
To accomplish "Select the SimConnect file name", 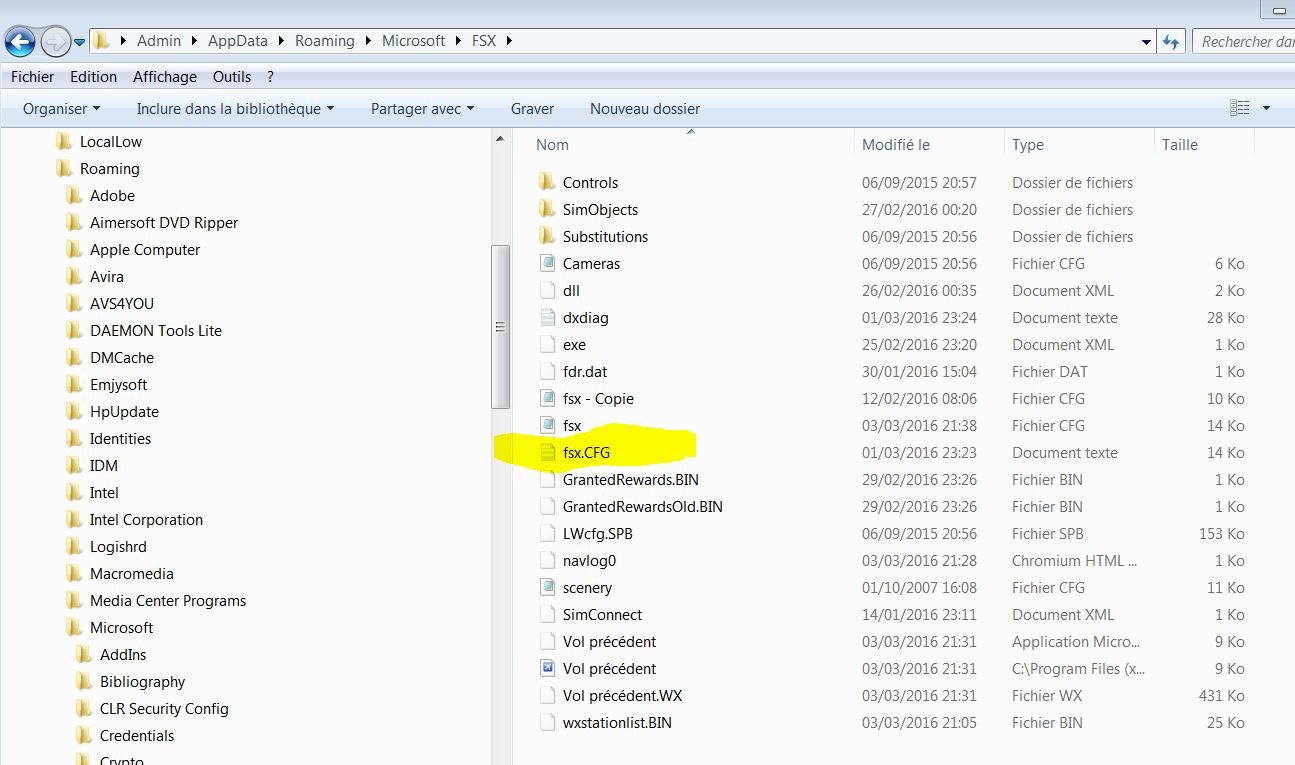I will [602, 614].
